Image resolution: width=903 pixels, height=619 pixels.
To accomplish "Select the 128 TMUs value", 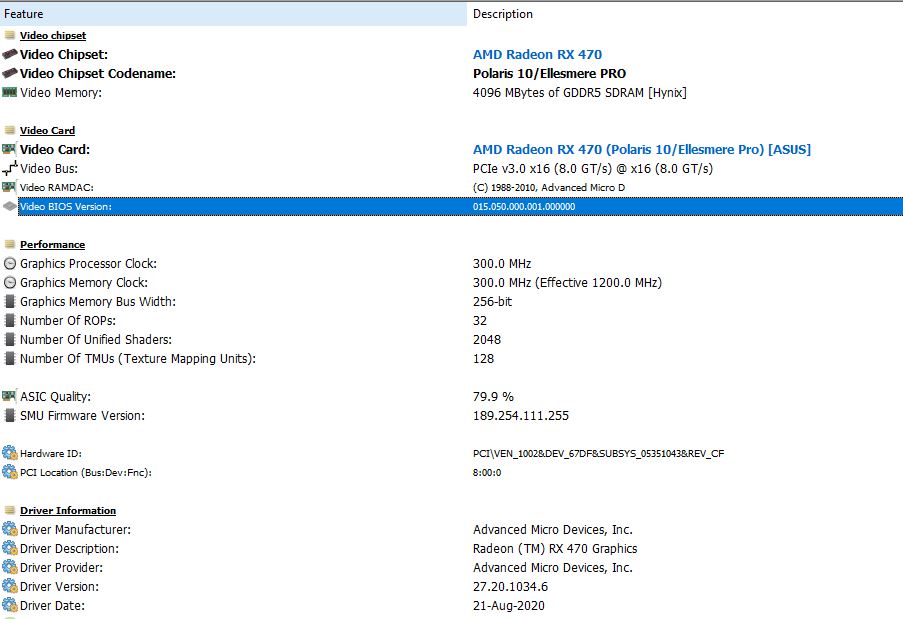I will pos(484,359).
